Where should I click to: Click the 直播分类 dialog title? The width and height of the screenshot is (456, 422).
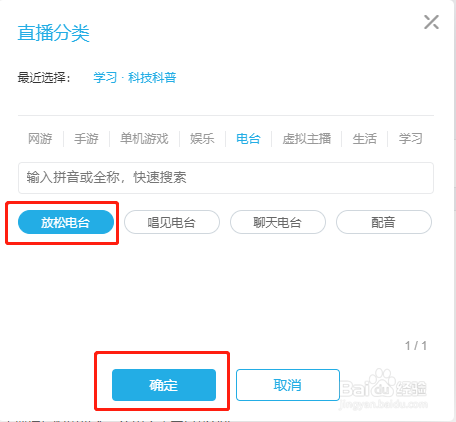tap(53, 33)
